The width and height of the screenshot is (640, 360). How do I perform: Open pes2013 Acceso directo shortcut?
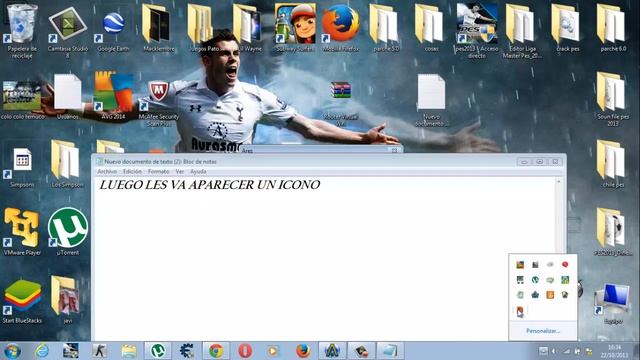point(477,31)
